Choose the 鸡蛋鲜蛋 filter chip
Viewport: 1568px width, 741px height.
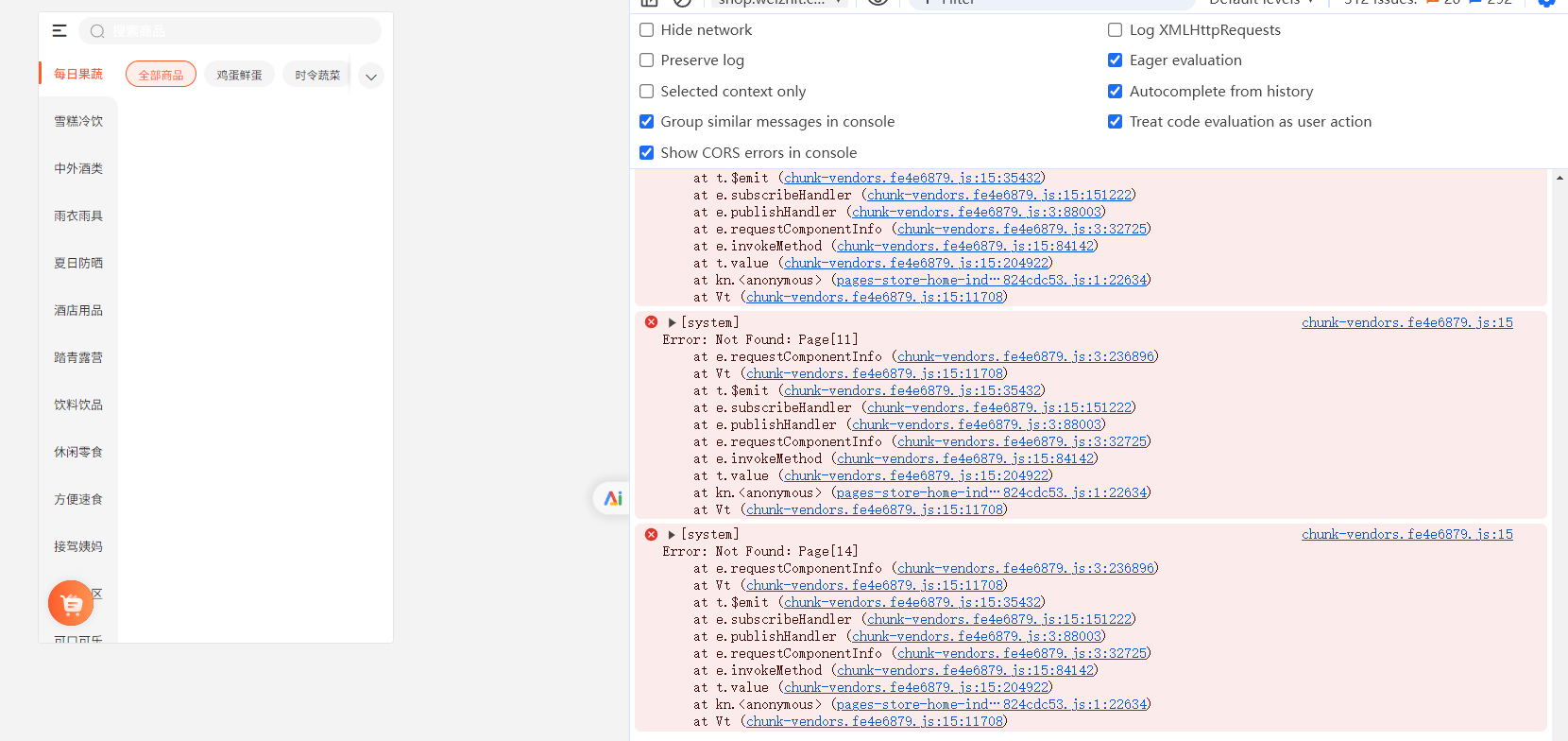240,75
